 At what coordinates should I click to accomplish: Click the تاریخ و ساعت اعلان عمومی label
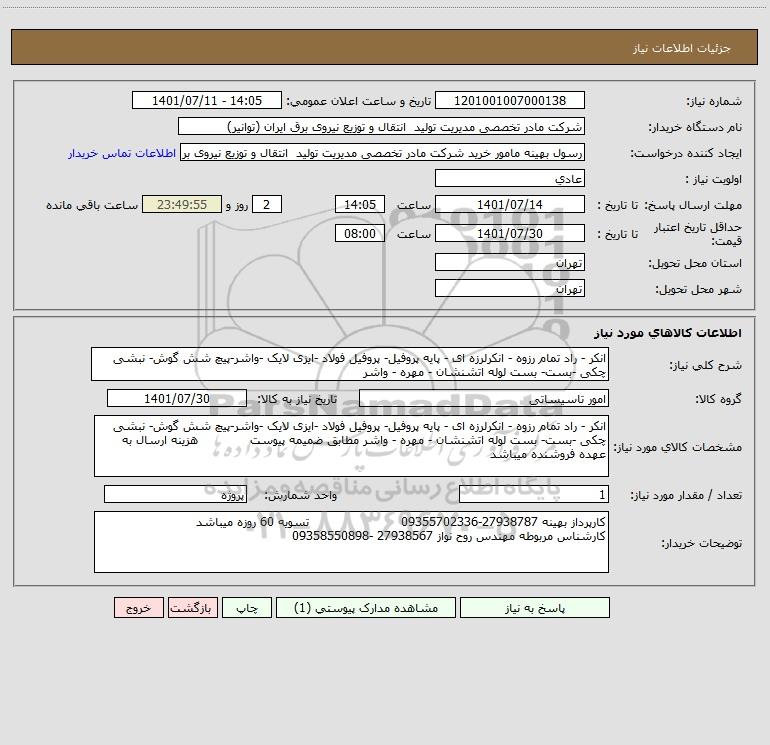pos(359,101)
